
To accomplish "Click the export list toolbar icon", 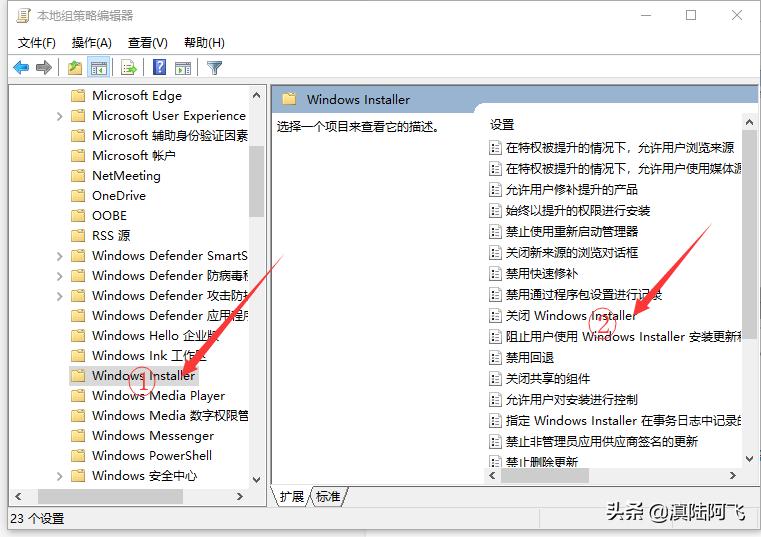I will click(129, 67).
